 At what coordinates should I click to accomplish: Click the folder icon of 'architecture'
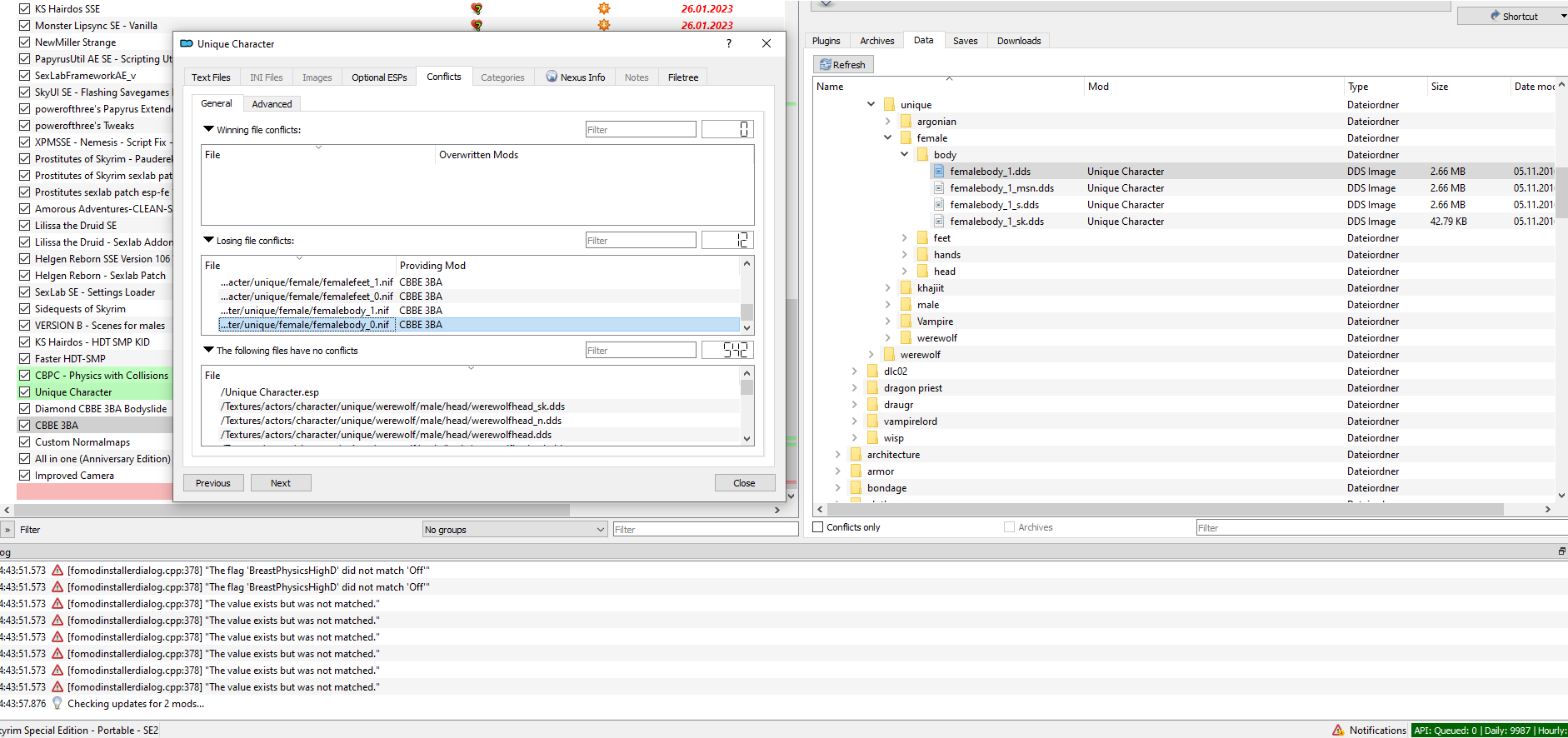pyautogui.click(x=856, y=455)
